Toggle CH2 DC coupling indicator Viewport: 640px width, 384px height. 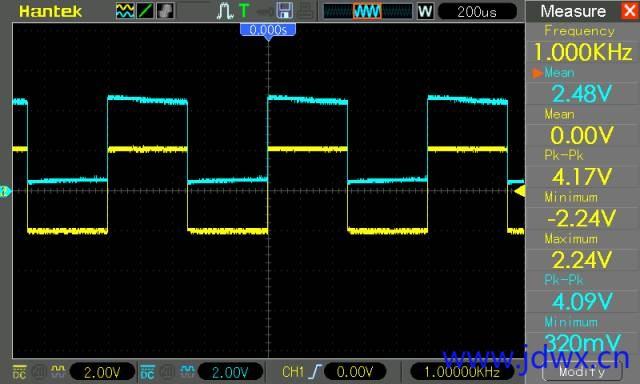(147, 372)
